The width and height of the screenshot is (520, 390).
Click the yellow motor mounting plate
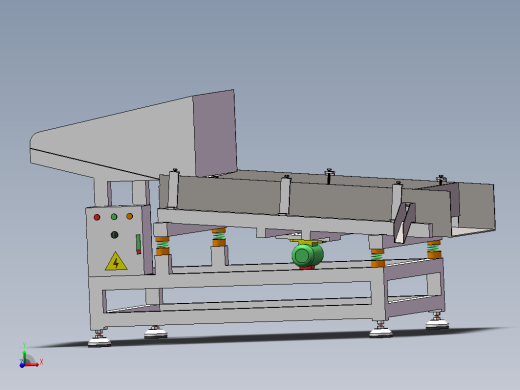[x=306, y=242]
